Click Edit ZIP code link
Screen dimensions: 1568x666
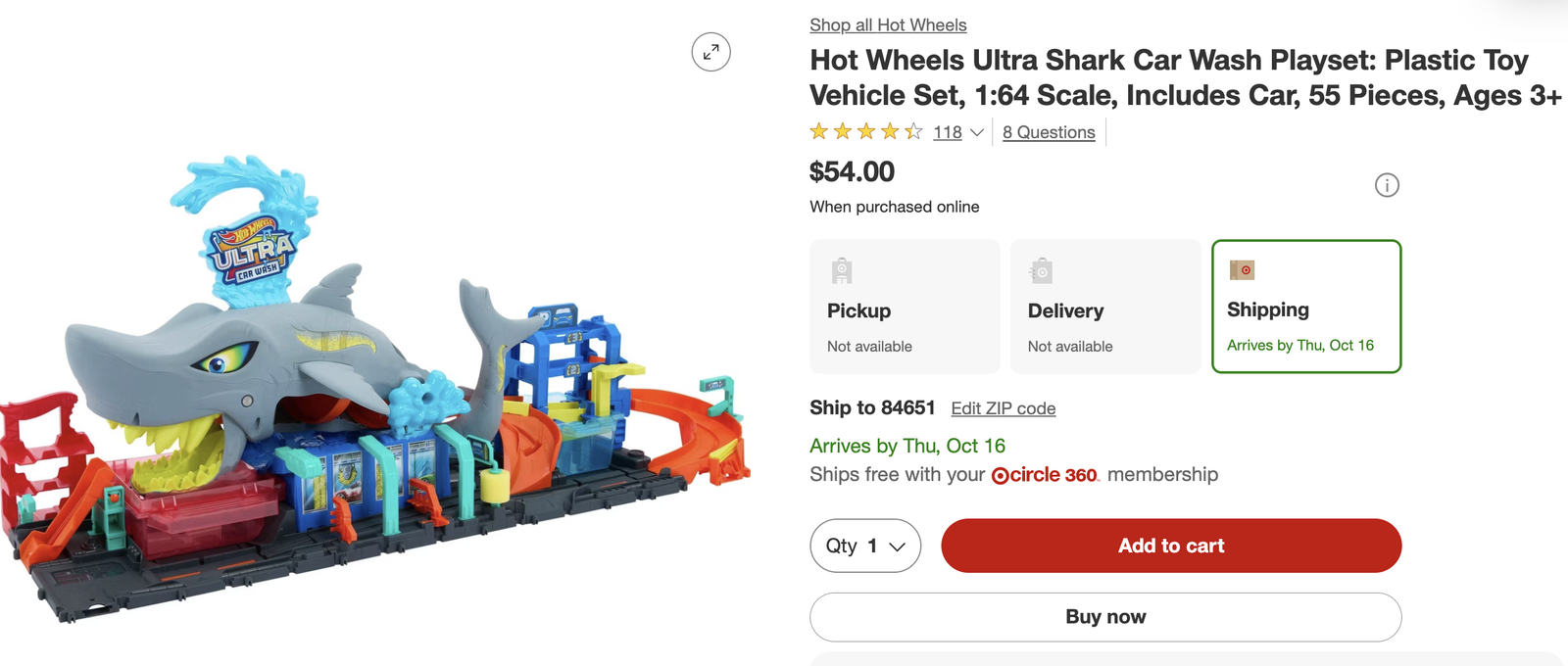(1003, 408)
